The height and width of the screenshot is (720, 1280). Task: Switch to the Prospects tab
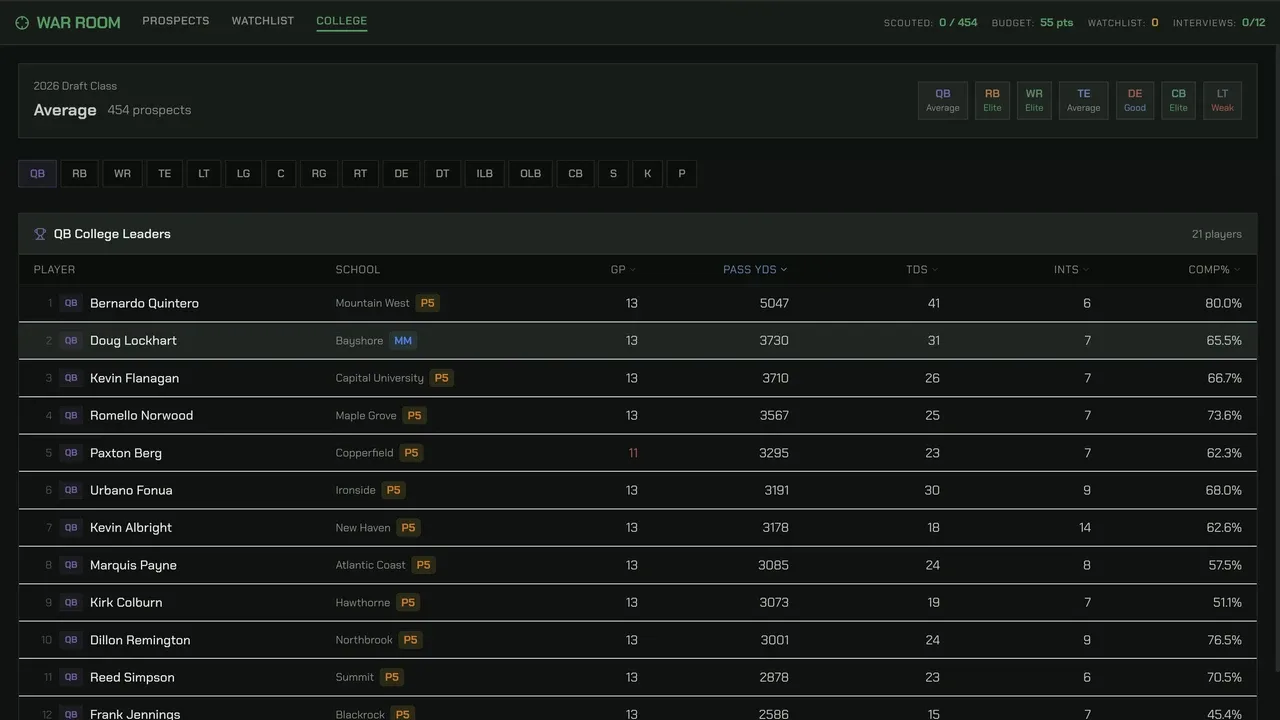[x=176, y=21]
